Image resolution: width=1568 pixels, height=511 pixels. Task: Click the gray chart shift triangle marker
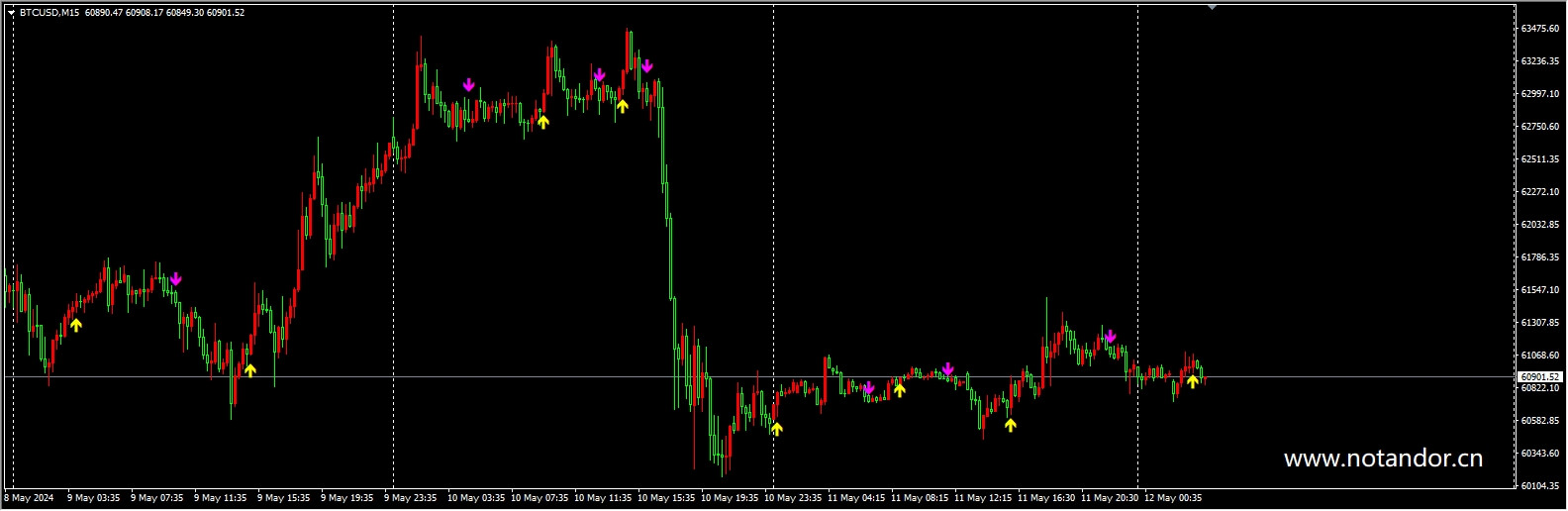1212,7
